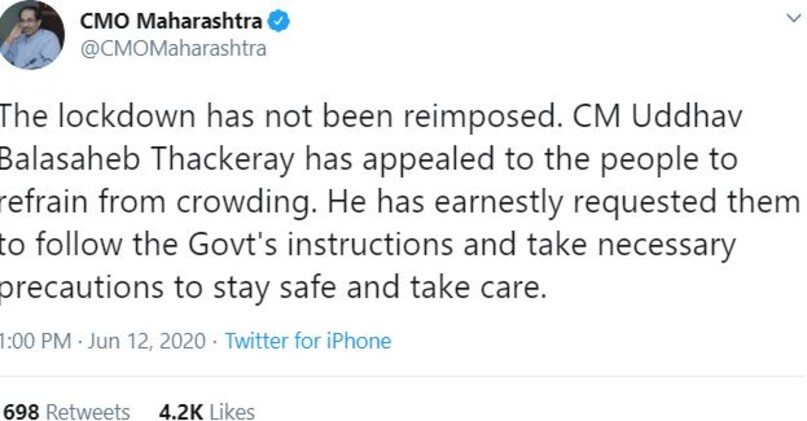Click the word 'Likes' label
Viewport: 807px width, 421px height.
[x=232, y=412]
